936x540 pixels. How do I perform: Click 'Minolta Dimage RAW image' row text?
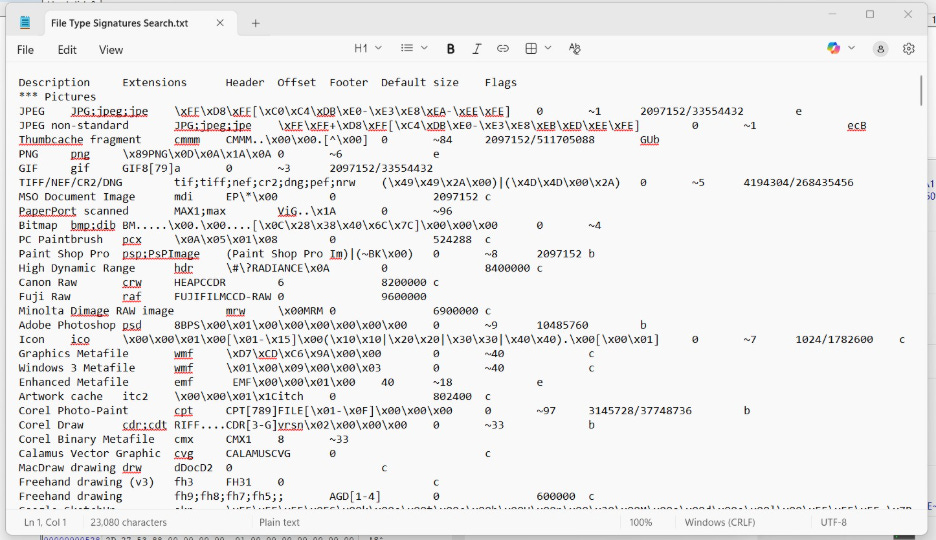point(96,311)
